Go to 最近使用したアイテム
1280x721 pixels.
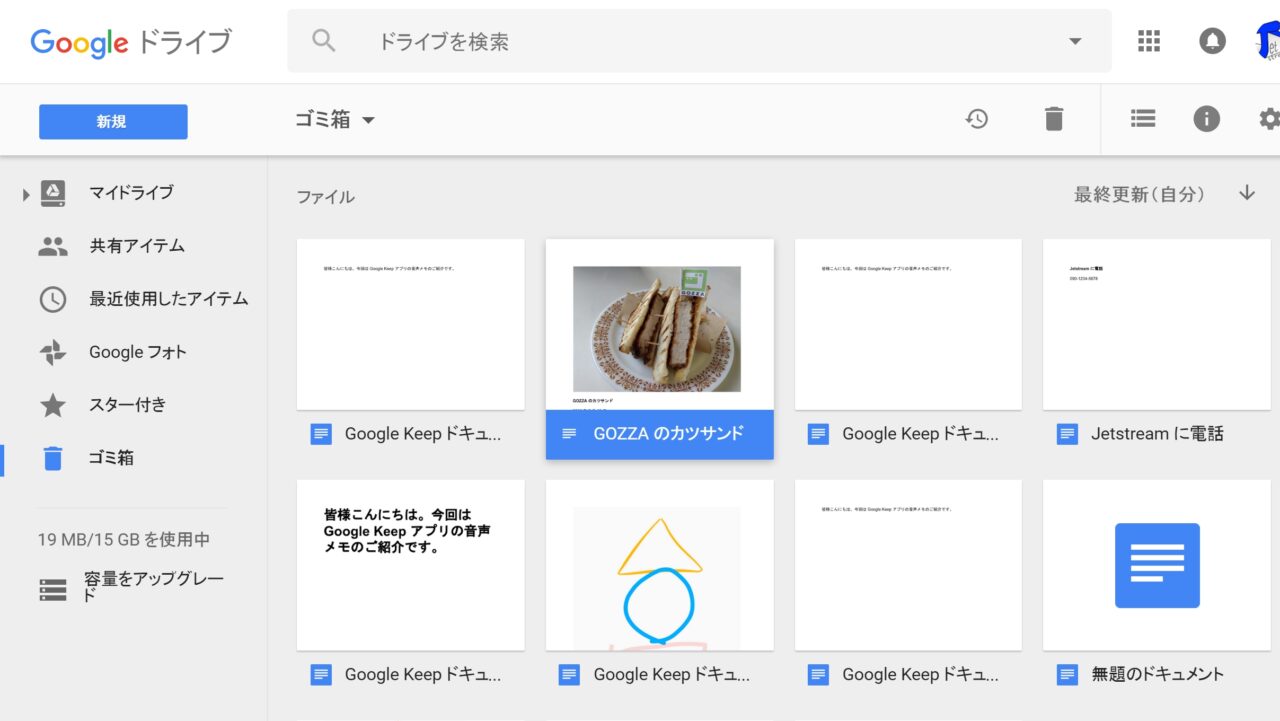coord(168,299)
